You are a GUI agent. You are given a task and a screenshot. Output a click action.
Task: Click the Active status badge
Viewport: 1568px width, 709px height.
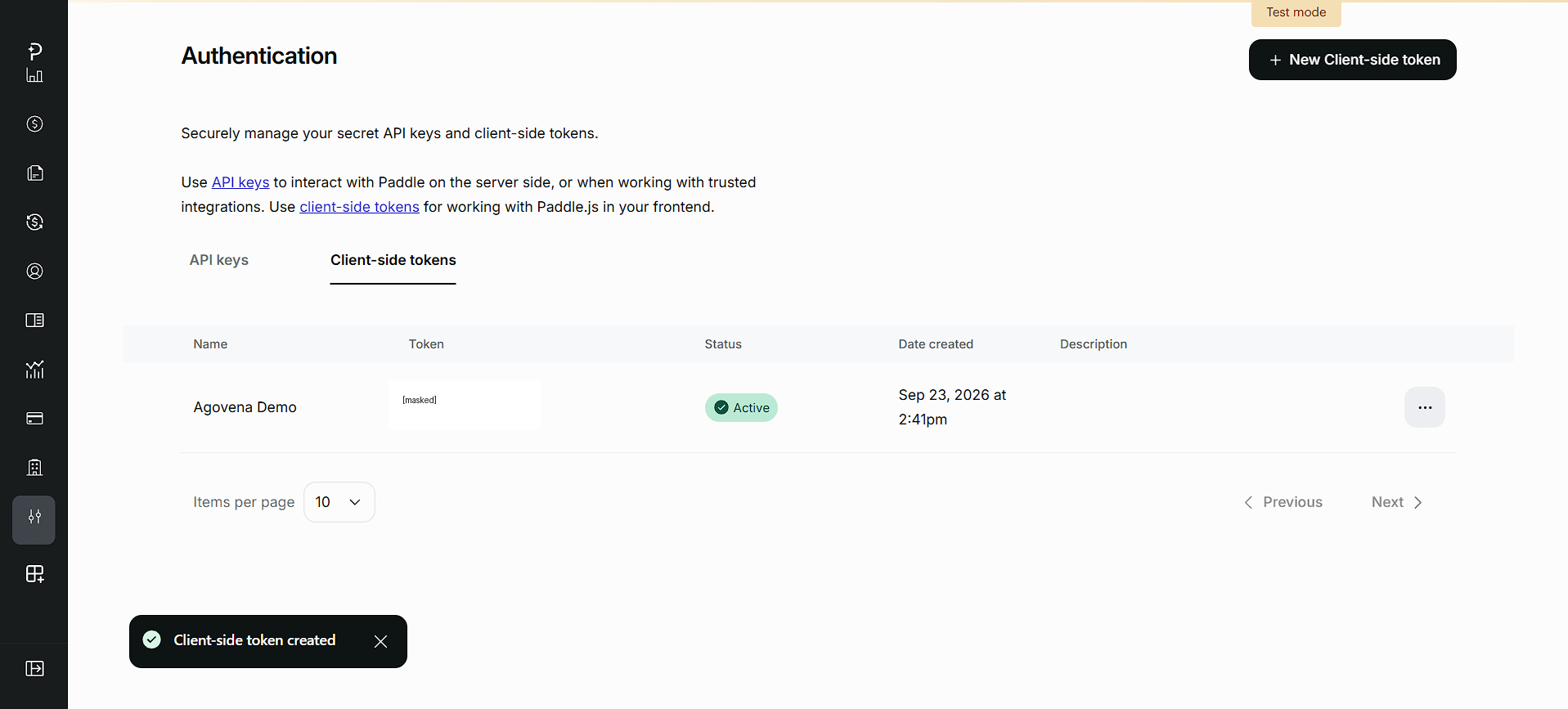[741, 407]
